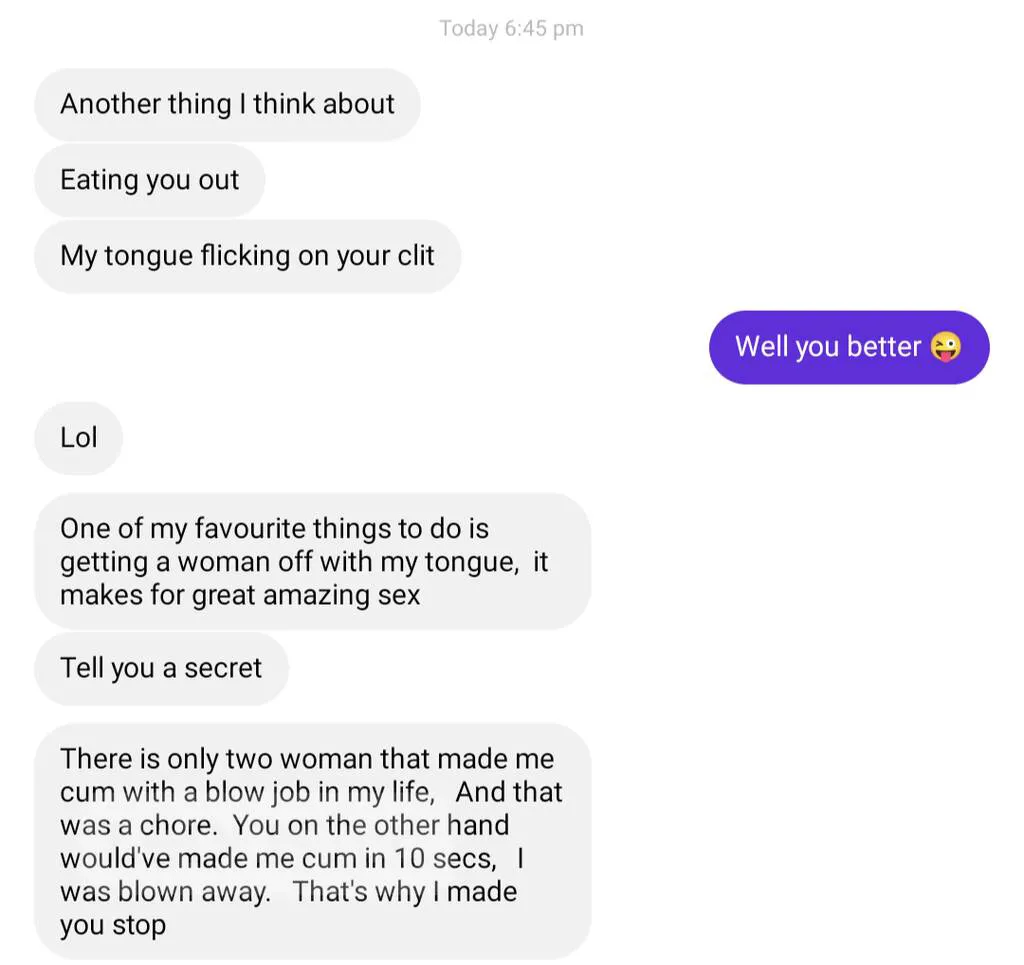Click the word "Well" in purple bubble
The image size is (1024, 965).
point(761,347)
